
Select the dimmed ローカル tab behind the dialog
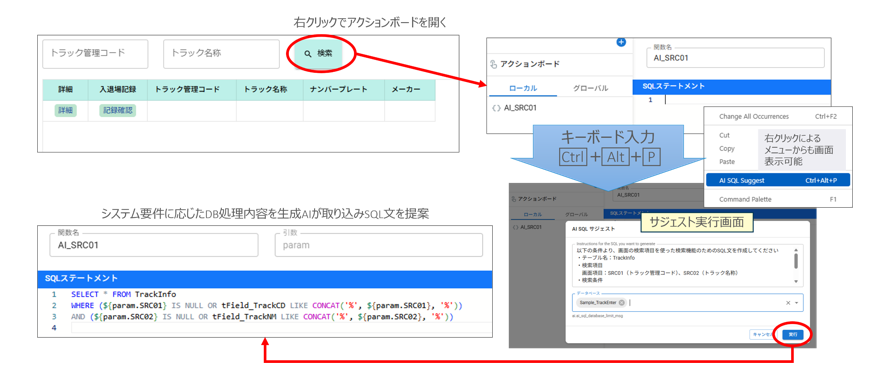tap(532, 215)
